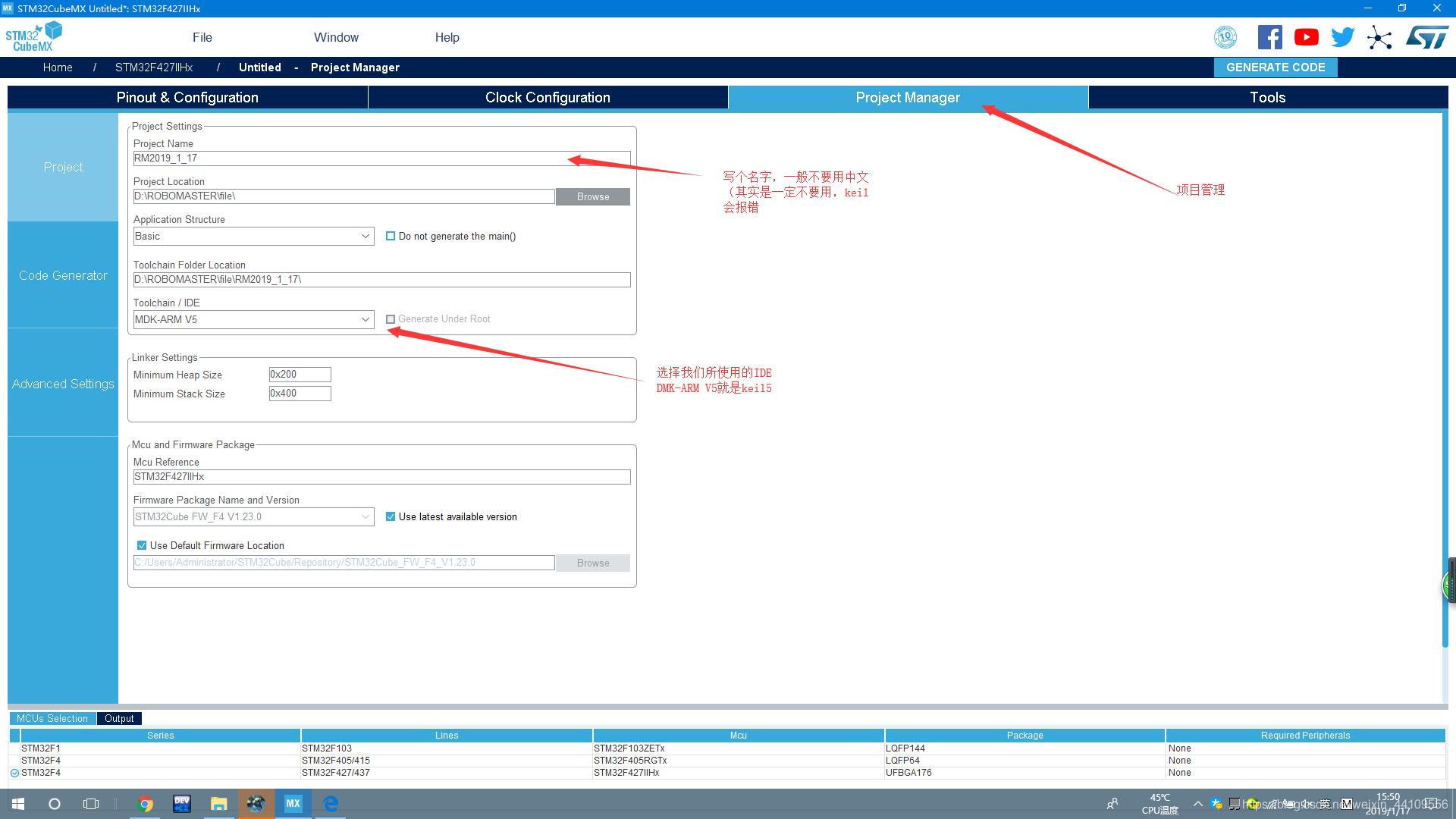
Task: Click the Twitter bird icon
Action: pos(1342,37)
